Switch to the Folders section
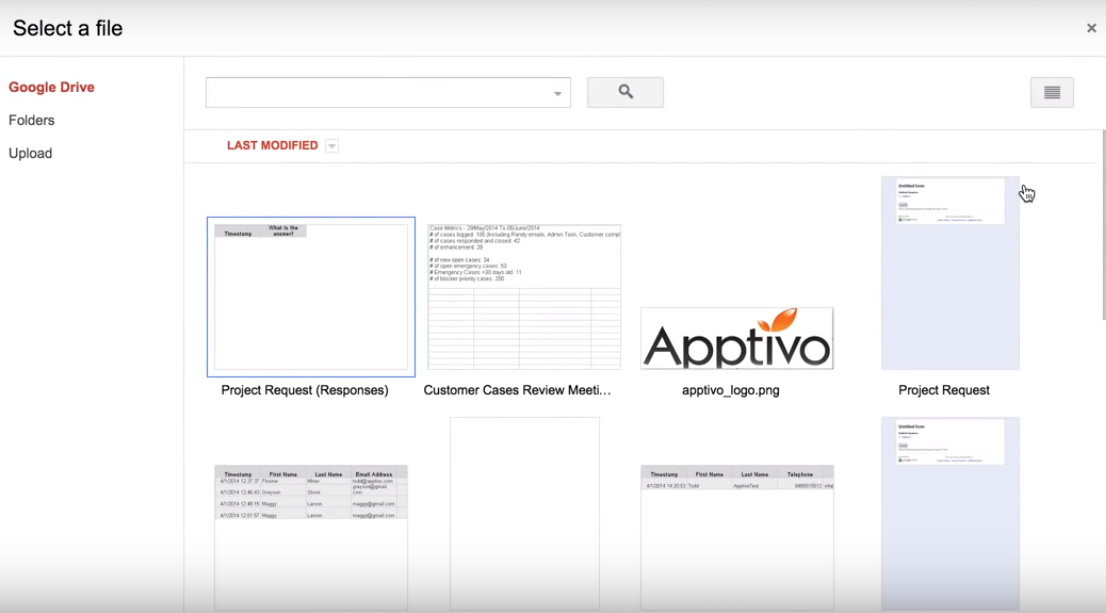1106x613 pixels. (32, 119)
